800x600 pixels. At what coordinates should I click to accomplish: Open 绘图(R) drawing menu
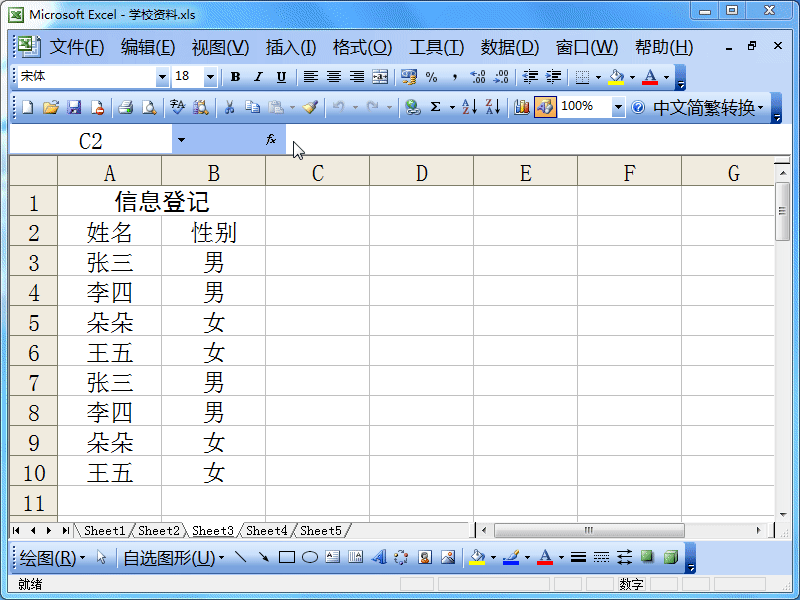coord(52,558)
